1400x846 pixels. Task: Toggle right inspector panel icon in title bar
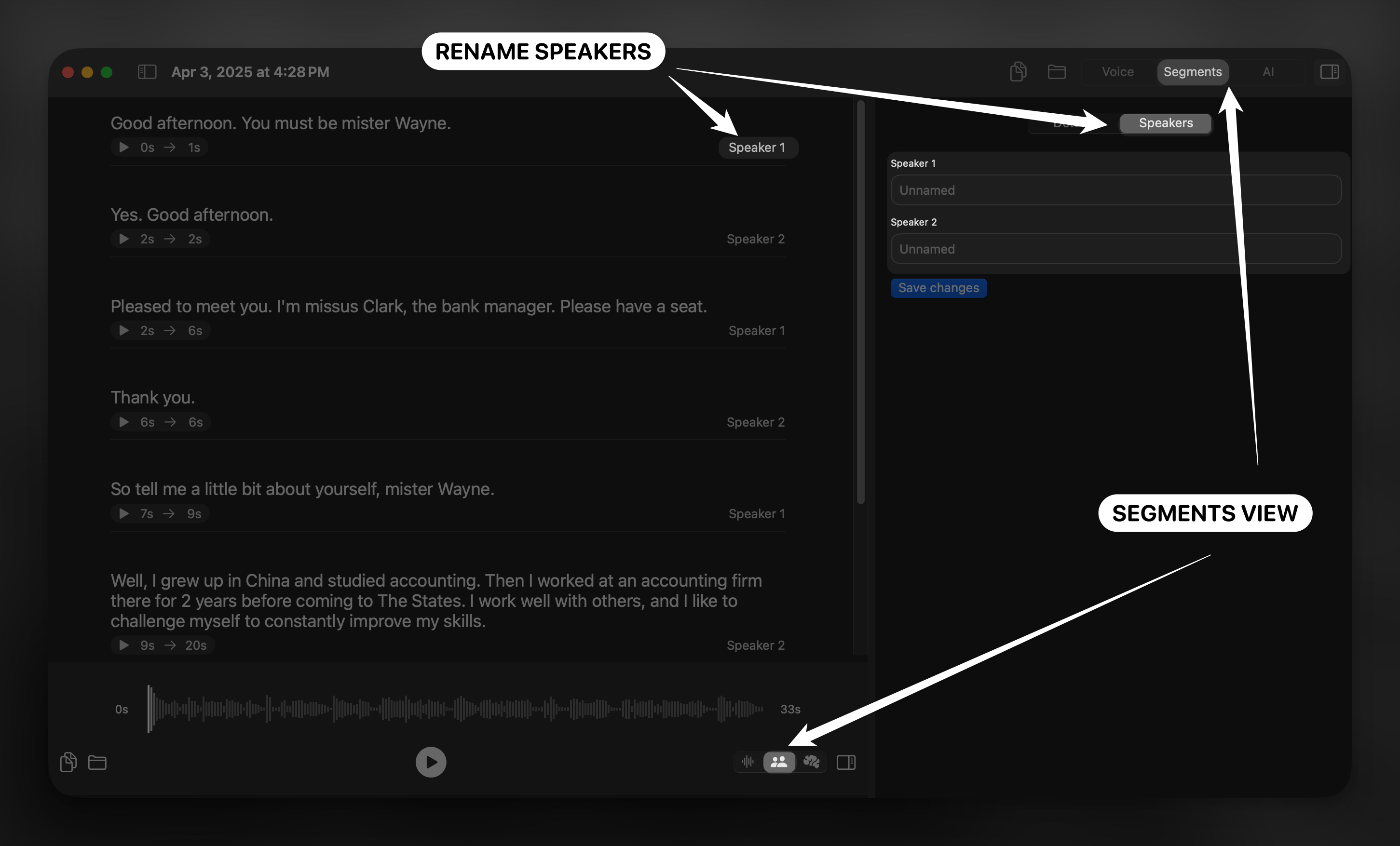[1329, 72]
